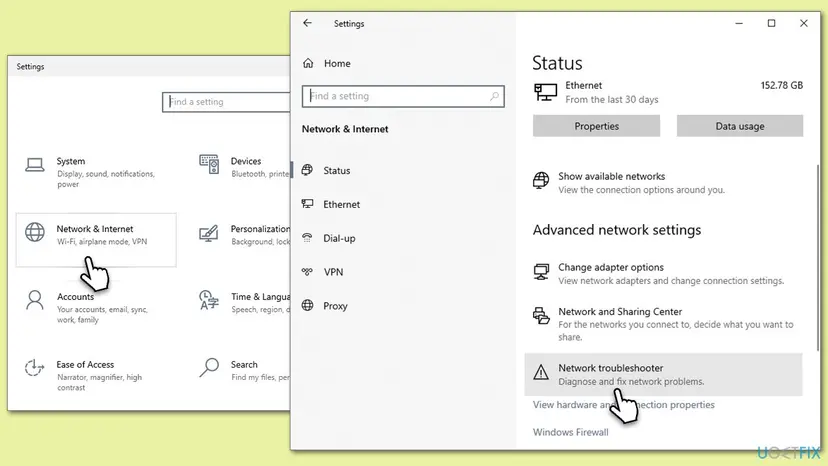Click Find a setting field in back window

(226, 101)
